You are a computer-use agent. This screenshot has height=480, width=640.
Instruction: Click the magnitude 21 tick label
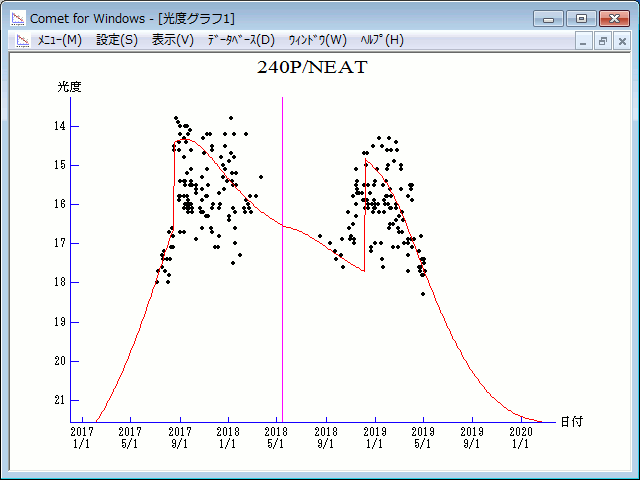click(59, 400)
